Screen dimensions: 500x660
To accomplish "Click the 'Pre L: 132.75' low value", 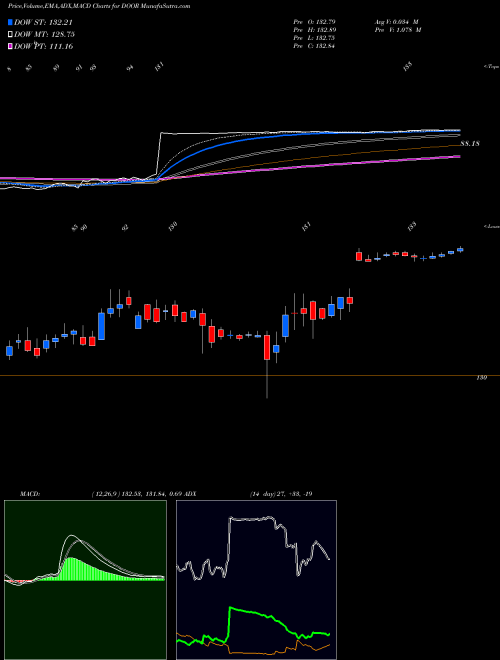I will click(314, 38).
